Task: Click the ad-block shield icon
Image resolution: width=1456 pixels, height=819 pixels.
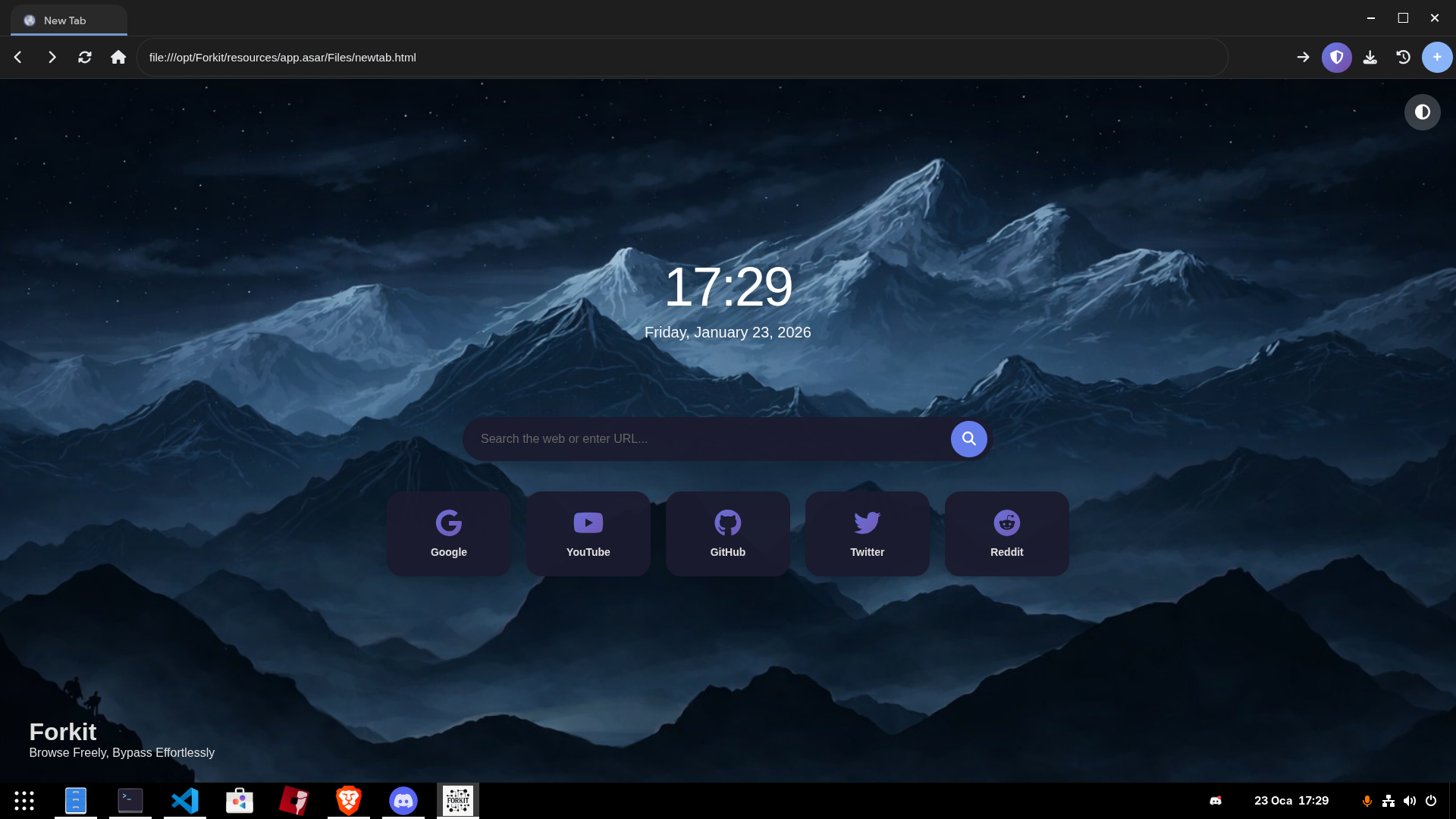Action: point(1336,57)
